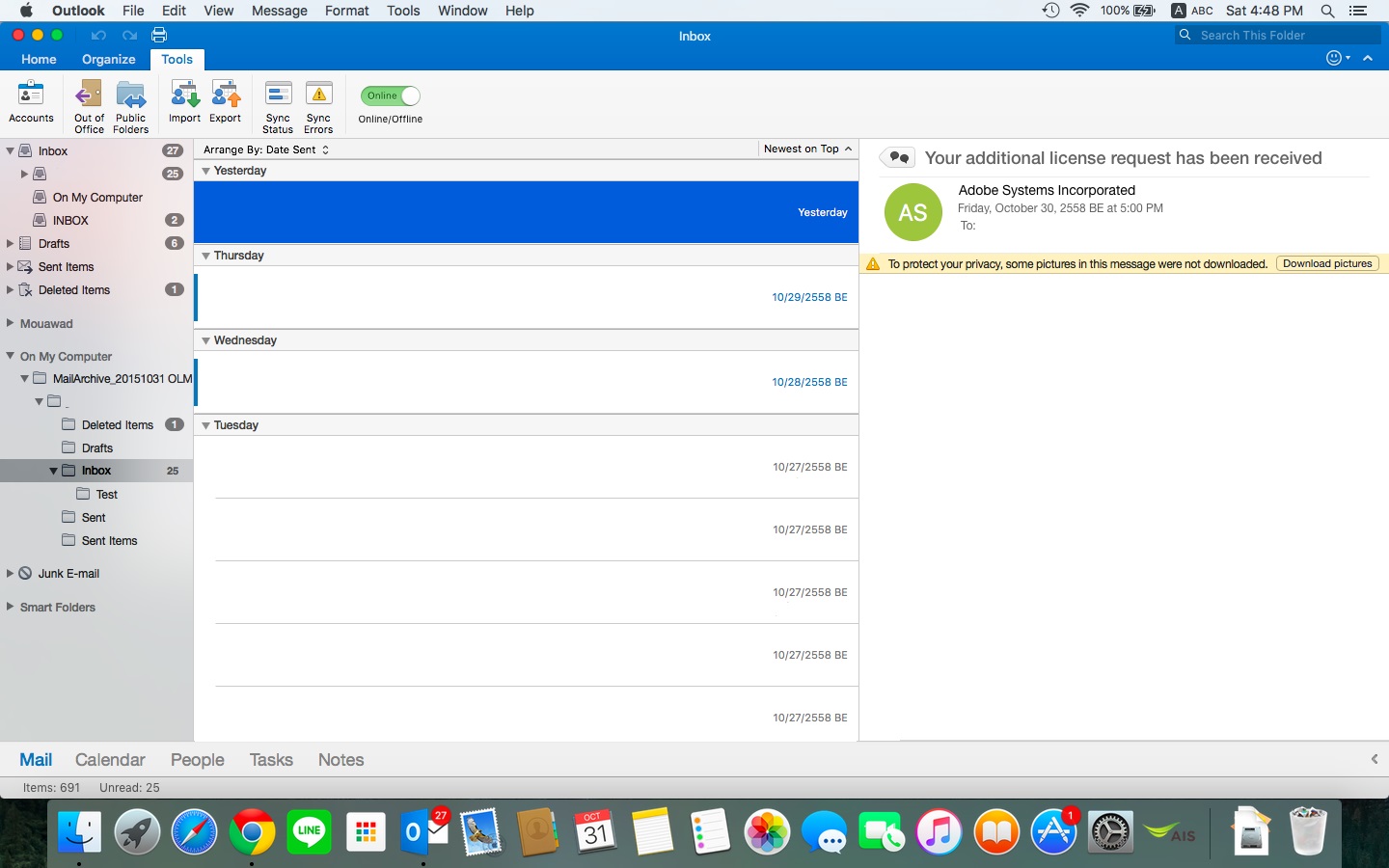Open Time Machine menu bar icon
Image resolution: width=1389 pixels, height=868 pixels.
(1050, 11)
